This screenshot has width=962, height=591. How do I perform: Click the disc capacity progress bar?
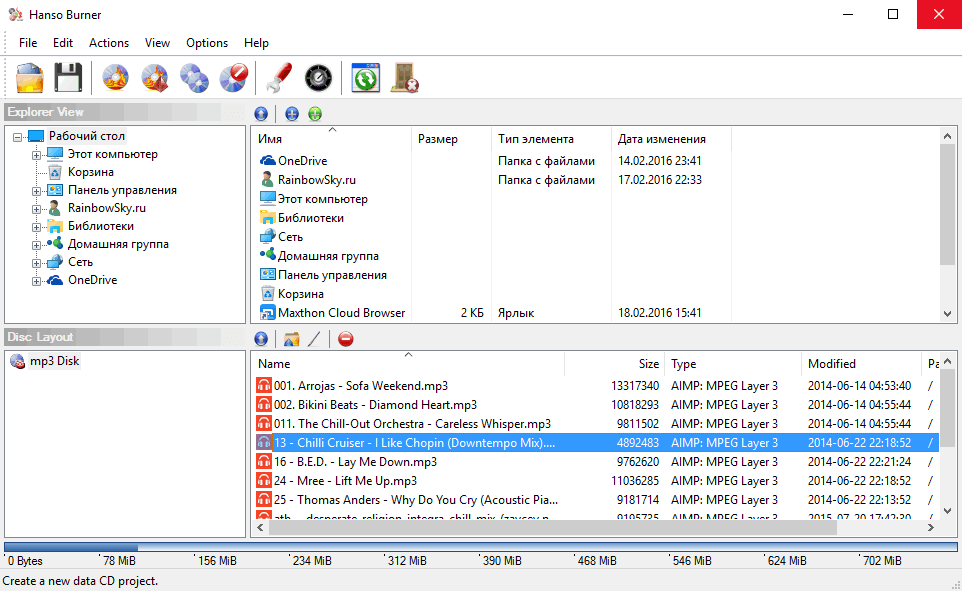(480, 546)
